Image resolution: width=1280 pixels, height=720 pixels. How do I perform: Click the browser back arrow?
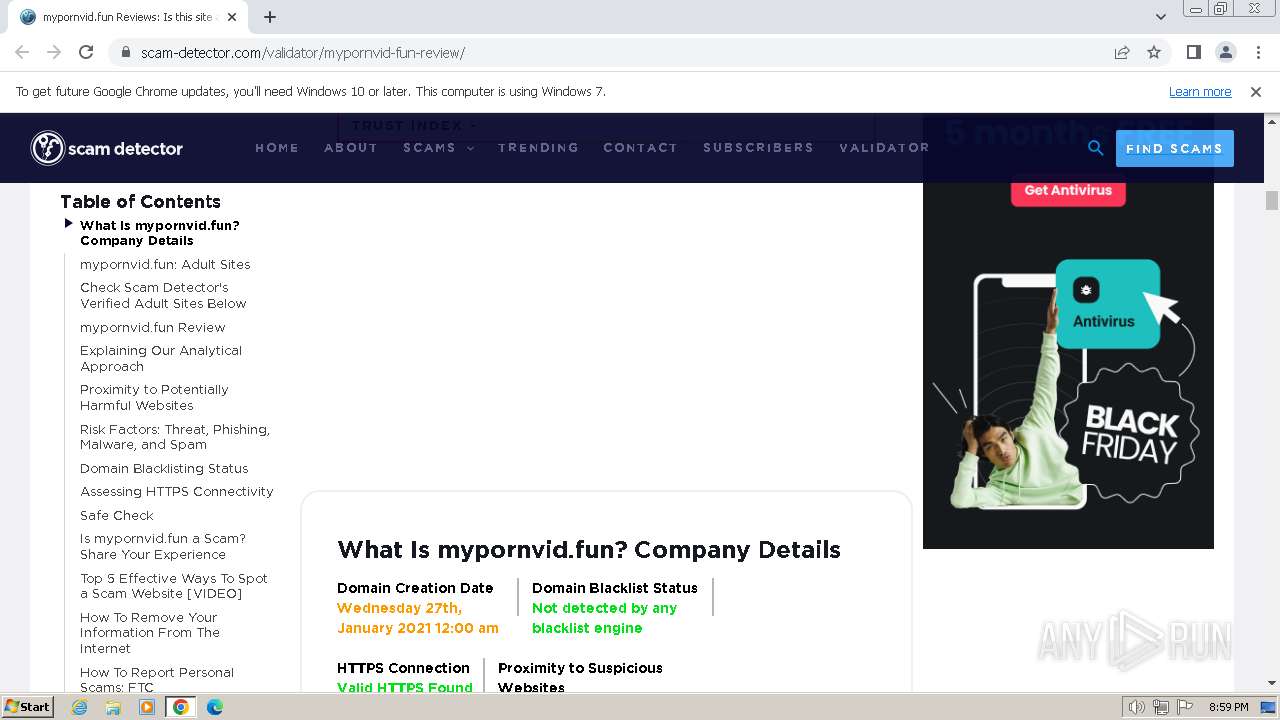pos(22,52)
